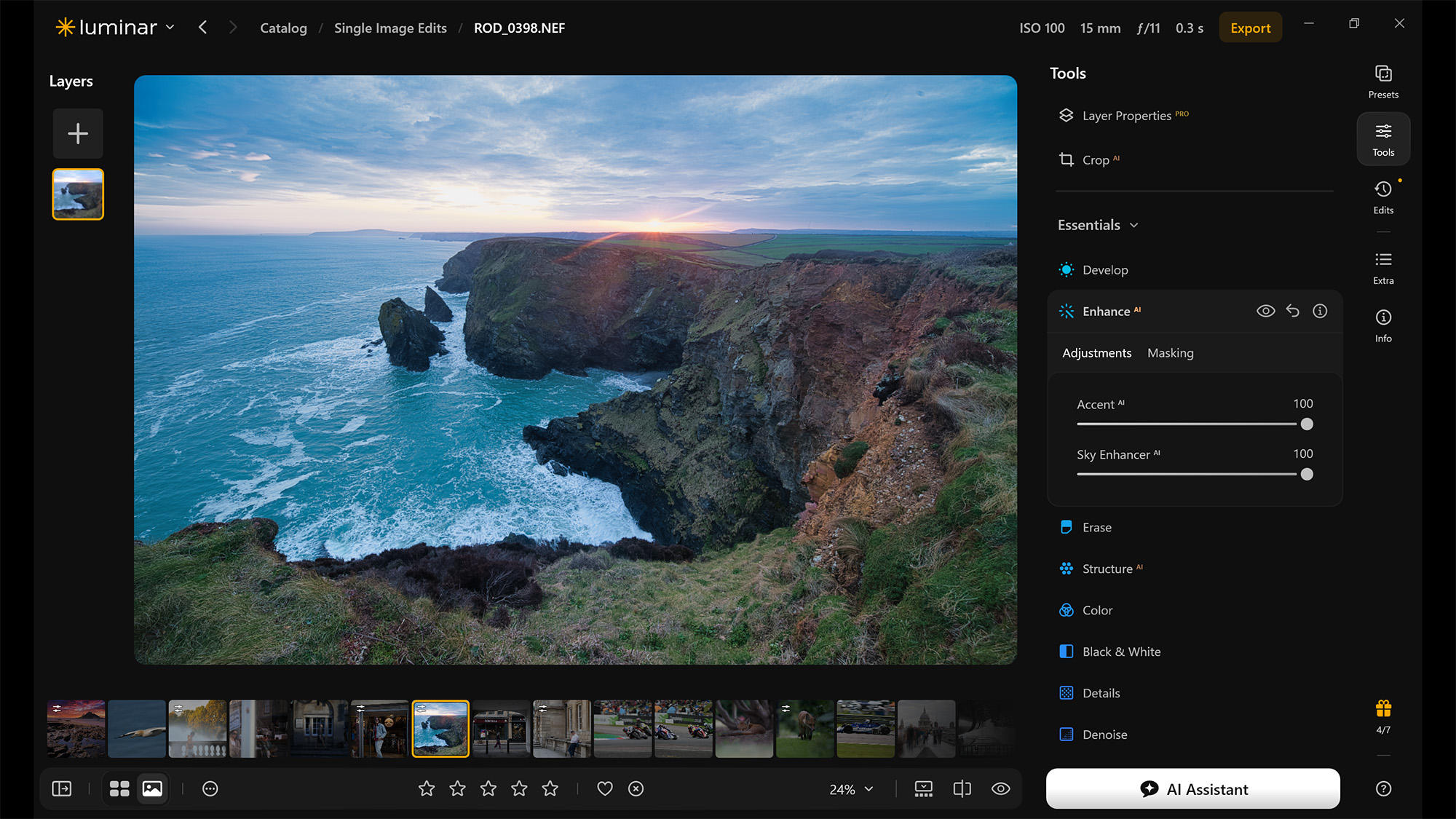Screen dimensions: 1456x819
Task: Switch to single image view
Action: tap(152, 788)
